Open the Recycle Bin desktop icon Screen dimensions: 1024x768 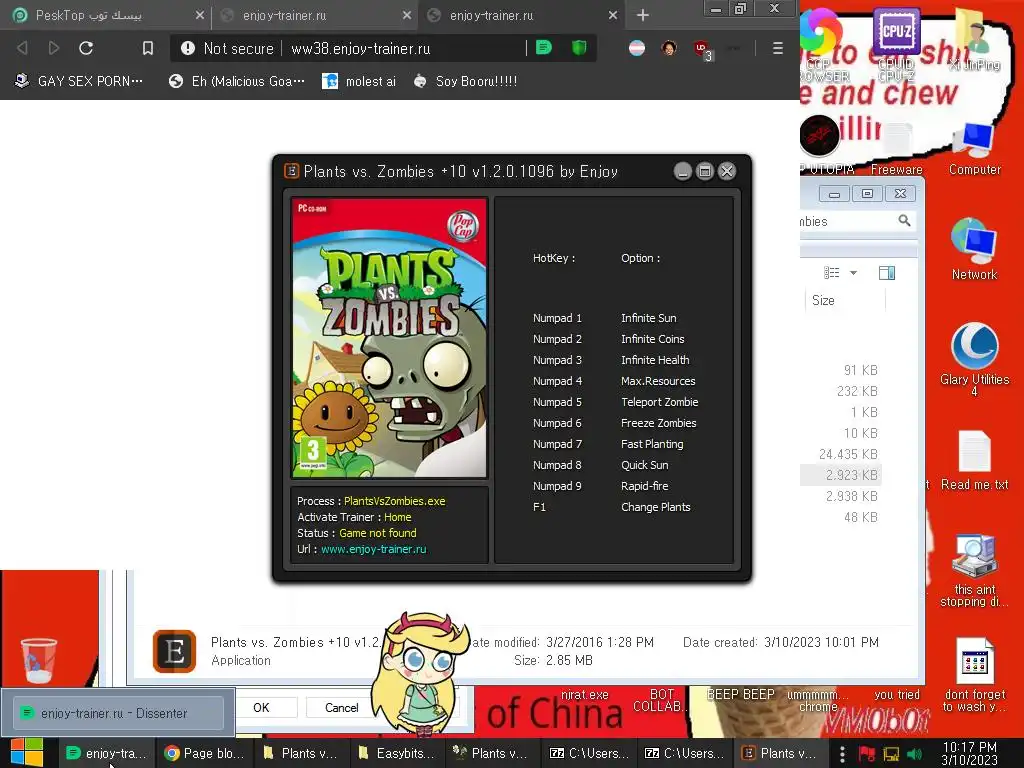39,660
